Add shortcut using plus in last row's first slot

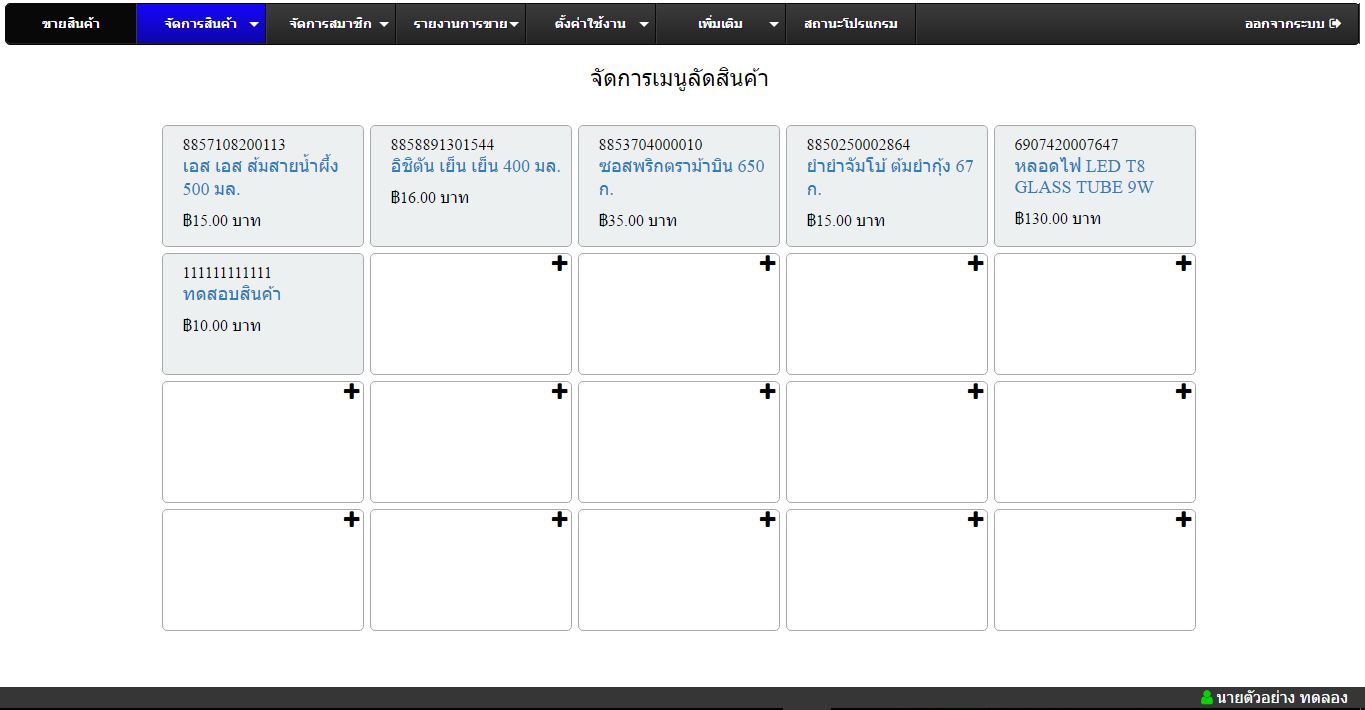click(x=351, y=520)
